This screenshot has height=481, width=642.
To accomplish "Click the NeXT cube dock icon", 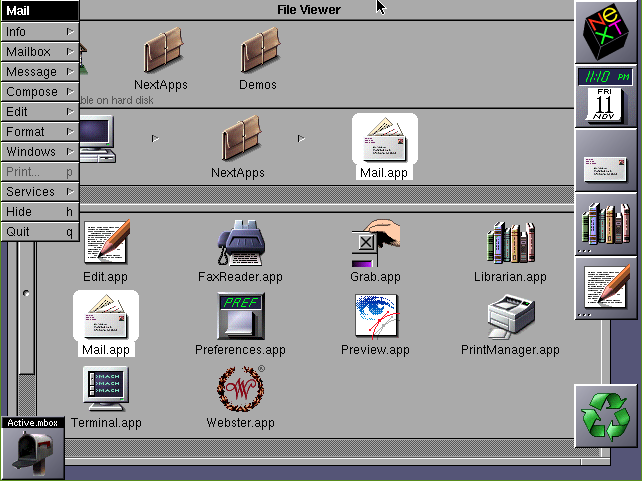I will [x=606, y=32].
